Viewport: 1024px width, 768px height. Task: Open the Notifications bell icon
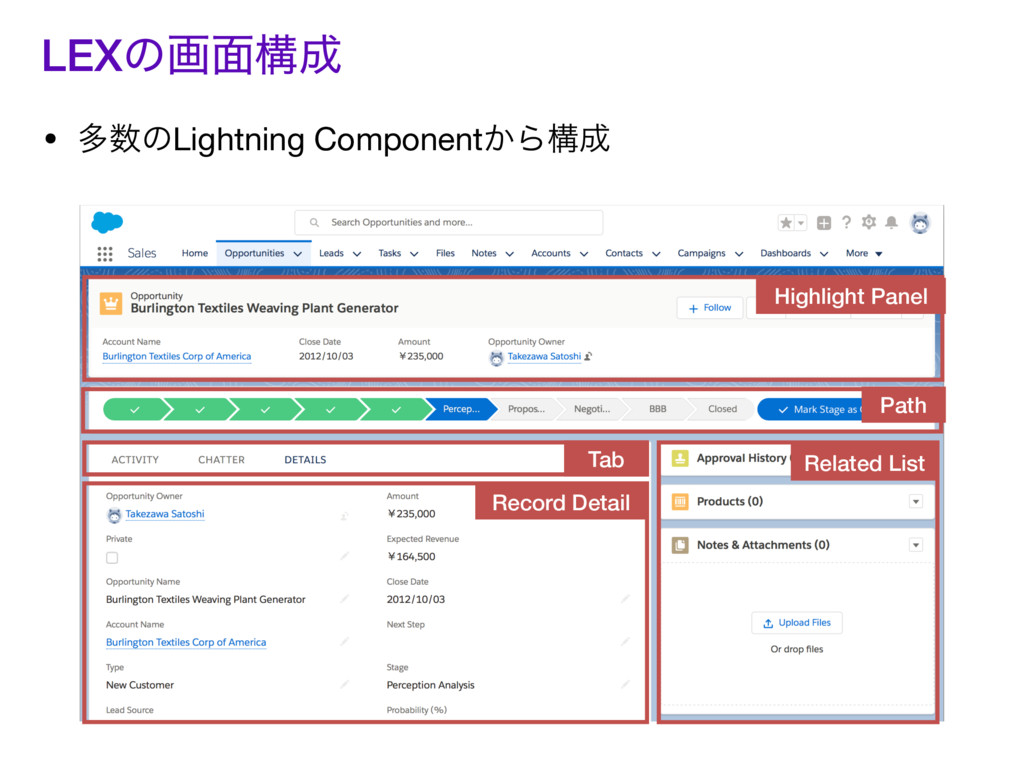click(891, 223)
